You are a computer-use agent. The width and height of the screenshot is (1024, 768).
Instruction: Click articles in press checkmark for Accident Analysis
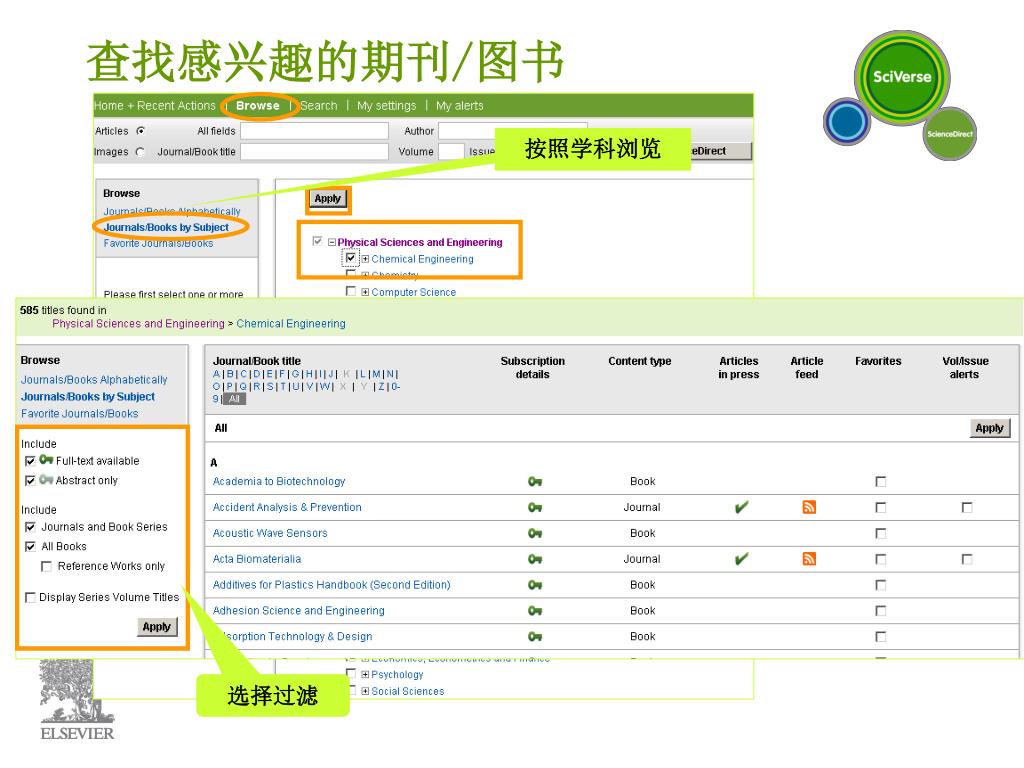click(740, 507)
